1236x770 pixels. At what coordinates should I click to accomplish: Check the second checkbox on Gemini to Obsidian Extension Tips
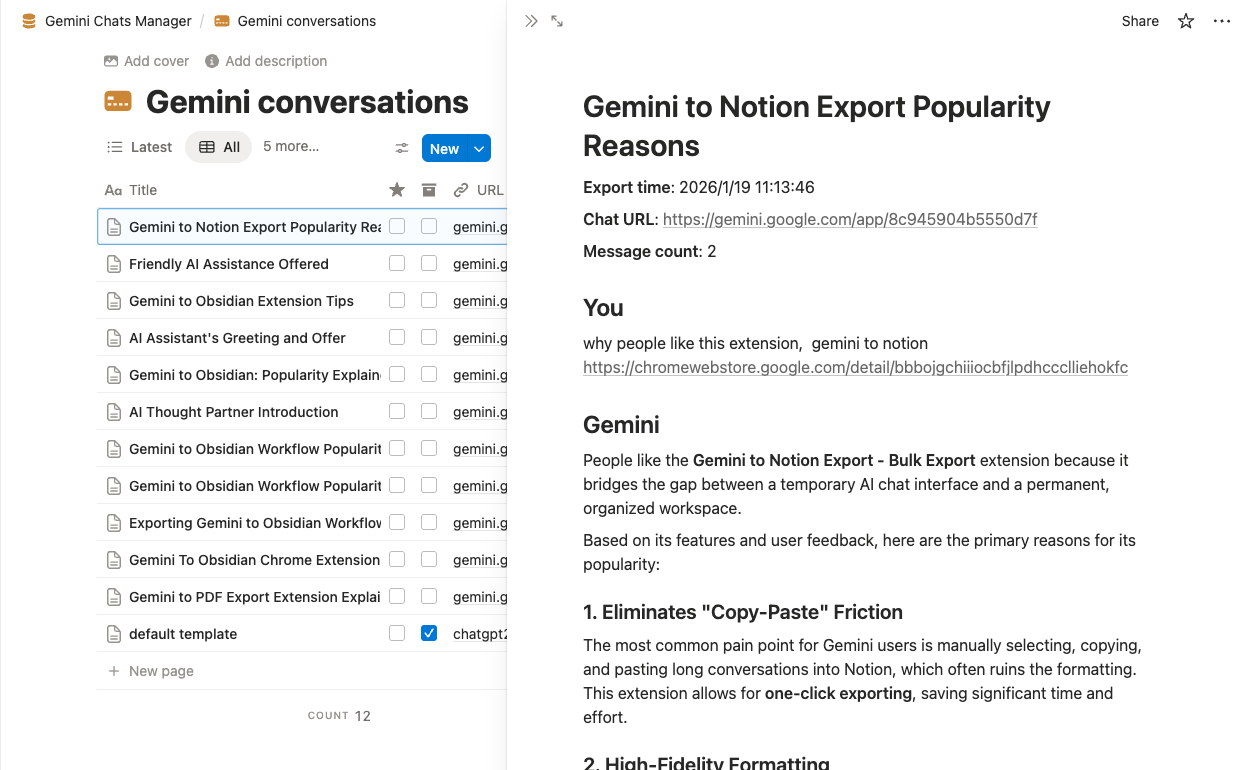point(428,300)
